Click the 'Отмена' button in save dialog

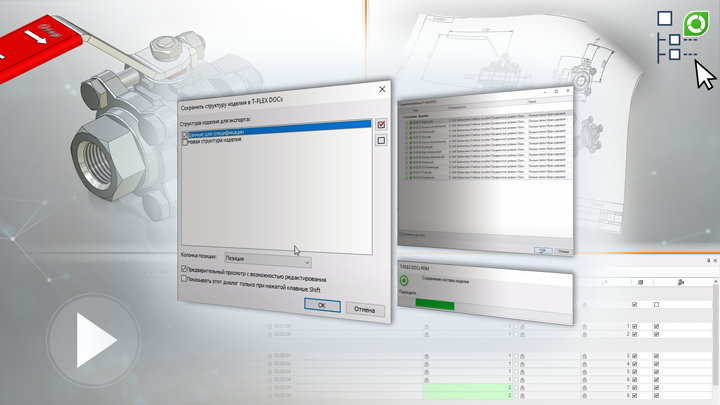[364, 310]
